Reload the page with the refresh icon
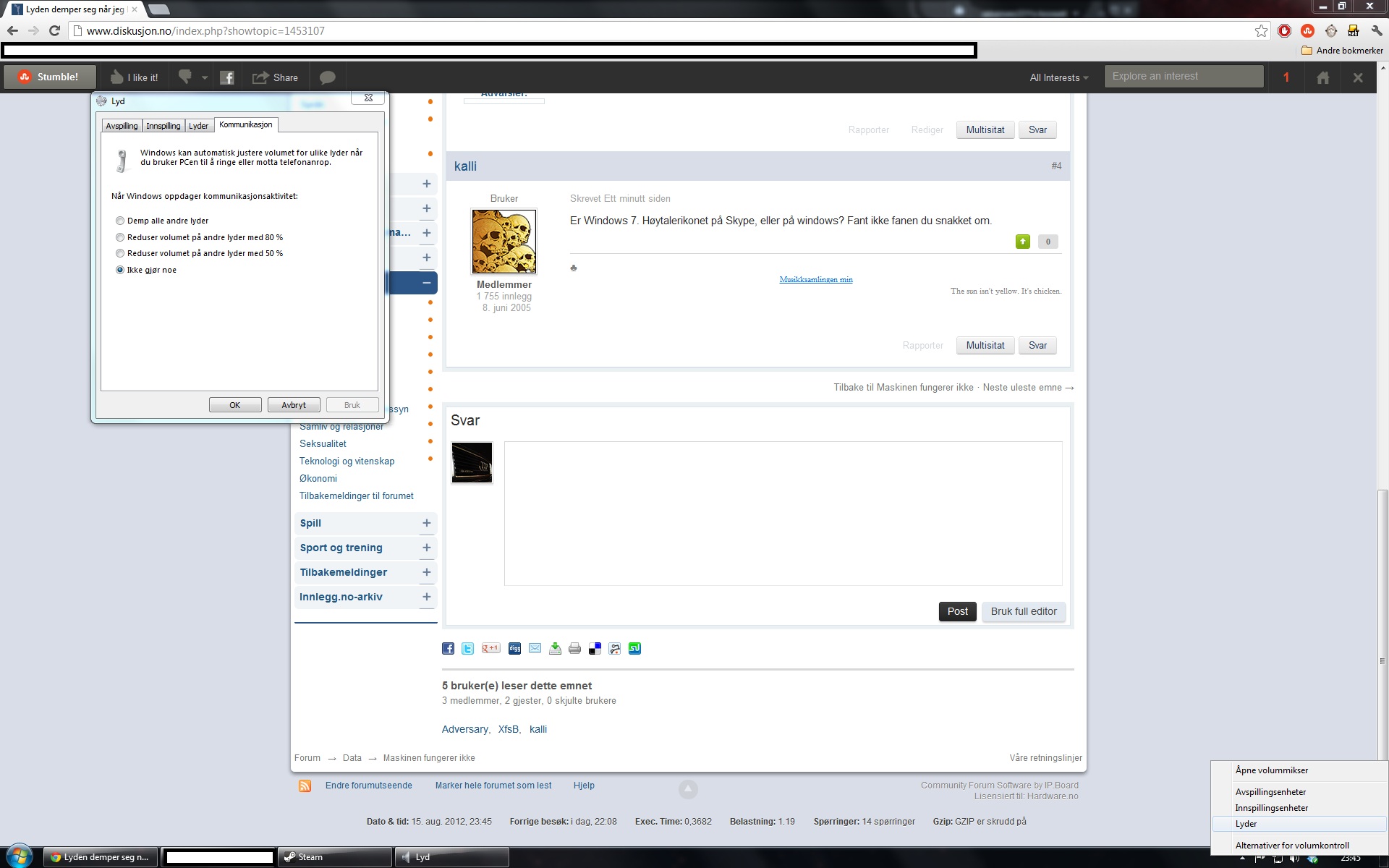 pyautogui.click(x=54, y=31)
